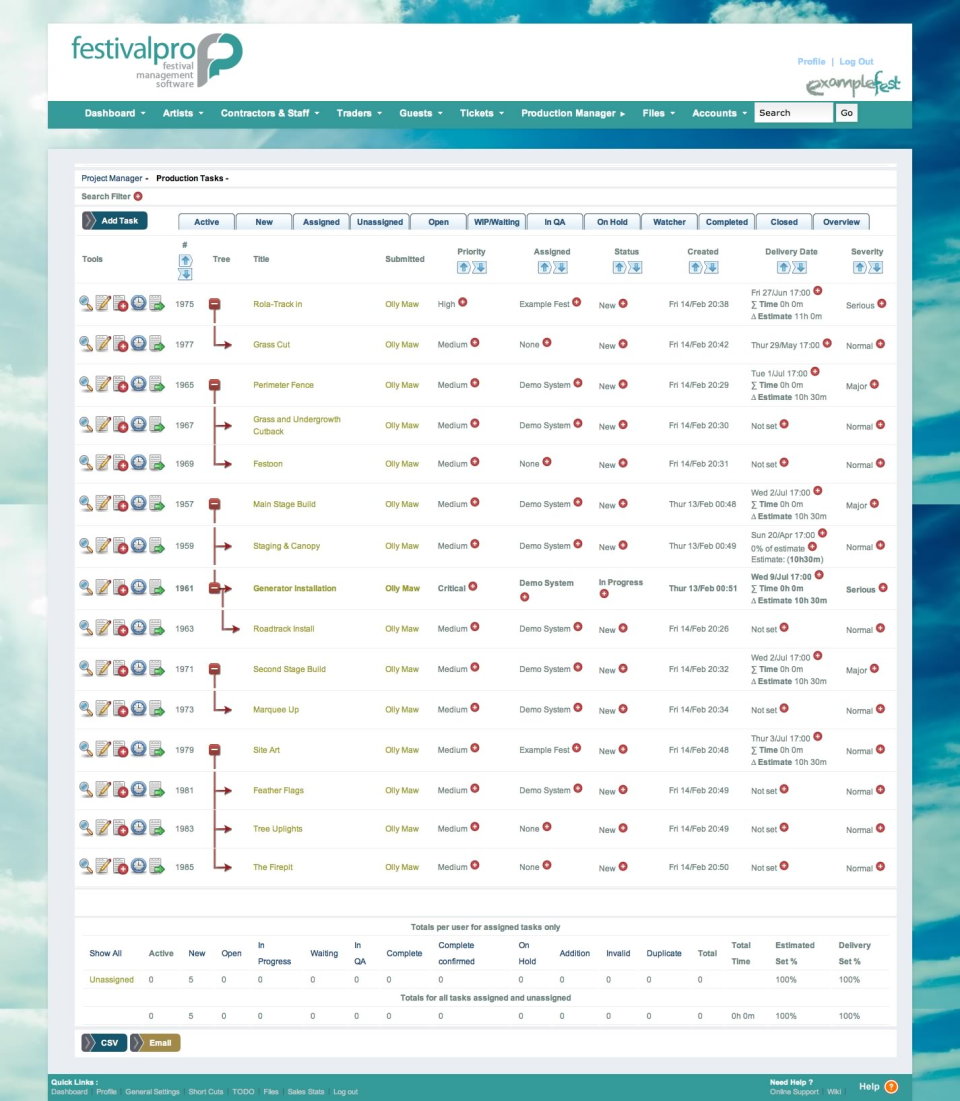Switch to the Completed tab

[x=726, y=221]
